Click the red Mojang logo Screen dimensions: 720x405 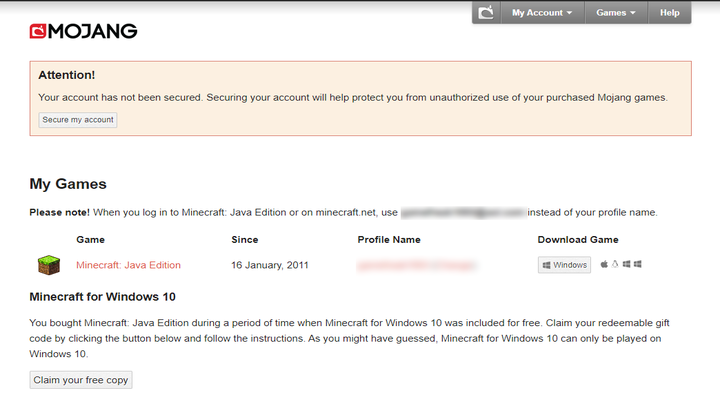[83, 31]
